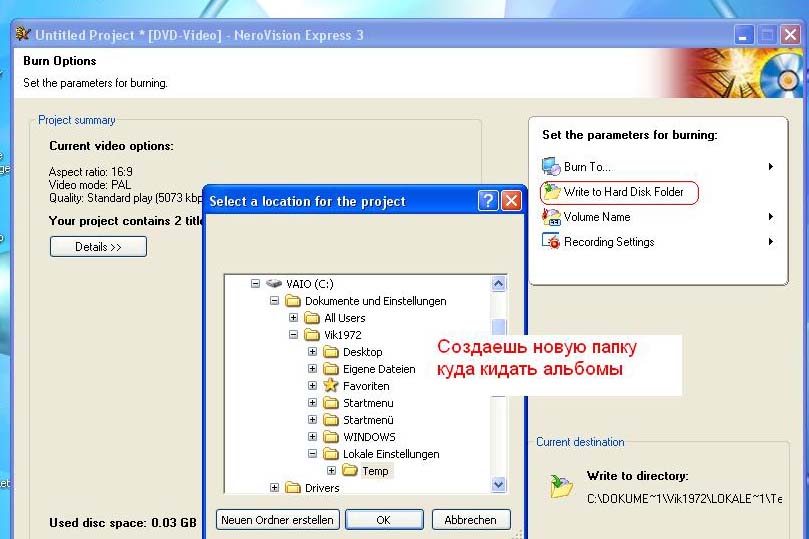
Task: Click the WINDOWS folder icon
Action: (x=331, y=437)
